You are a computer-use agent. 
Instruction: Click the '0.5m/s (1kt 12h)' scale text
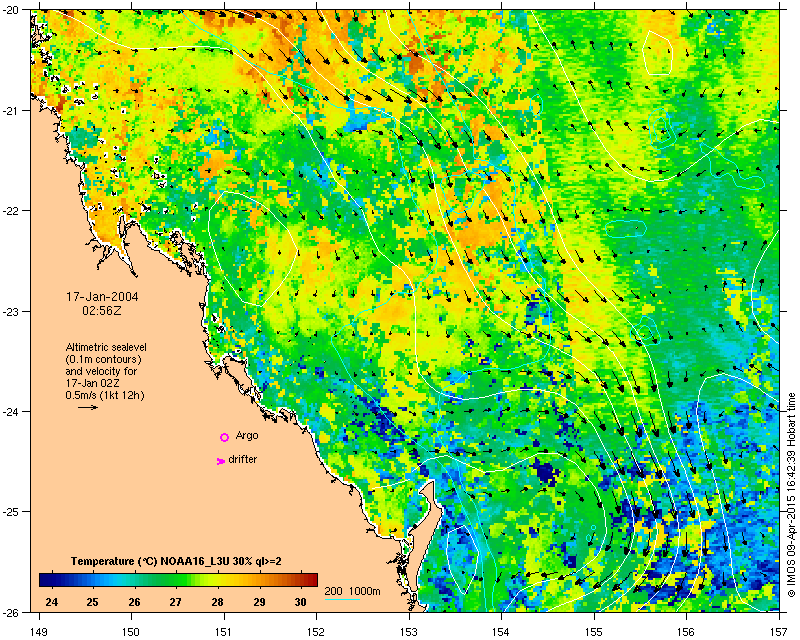105,395
